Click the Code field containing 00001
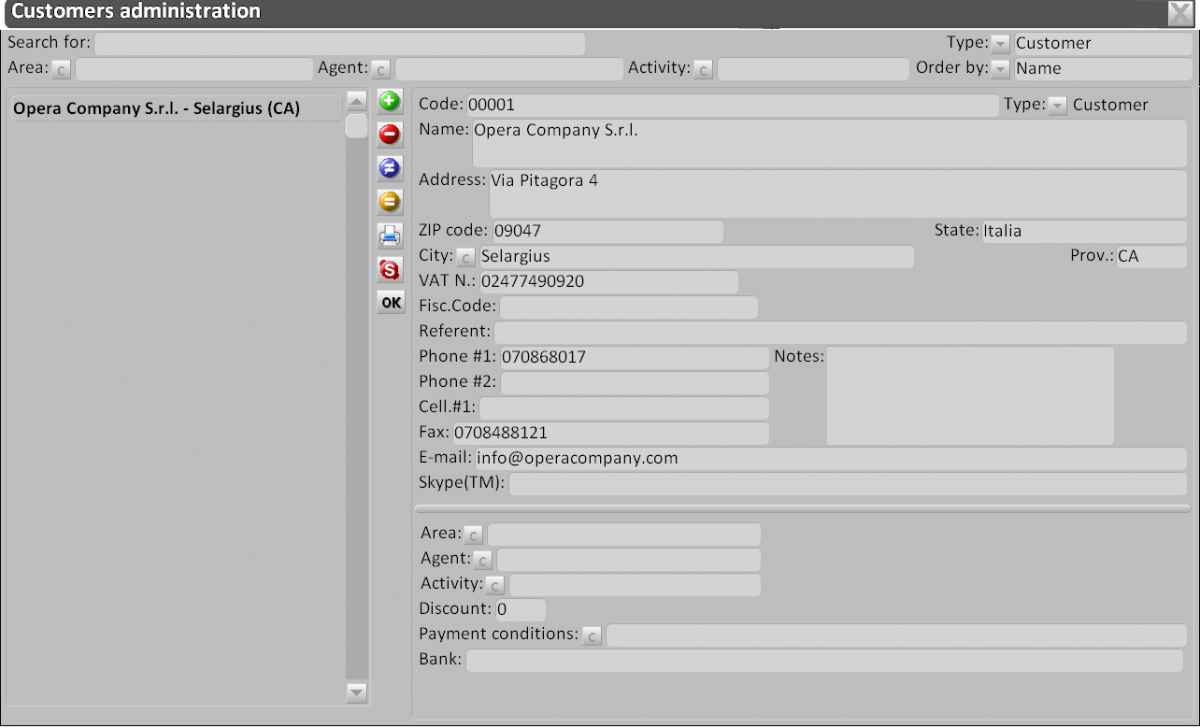 tap(732, 105)
